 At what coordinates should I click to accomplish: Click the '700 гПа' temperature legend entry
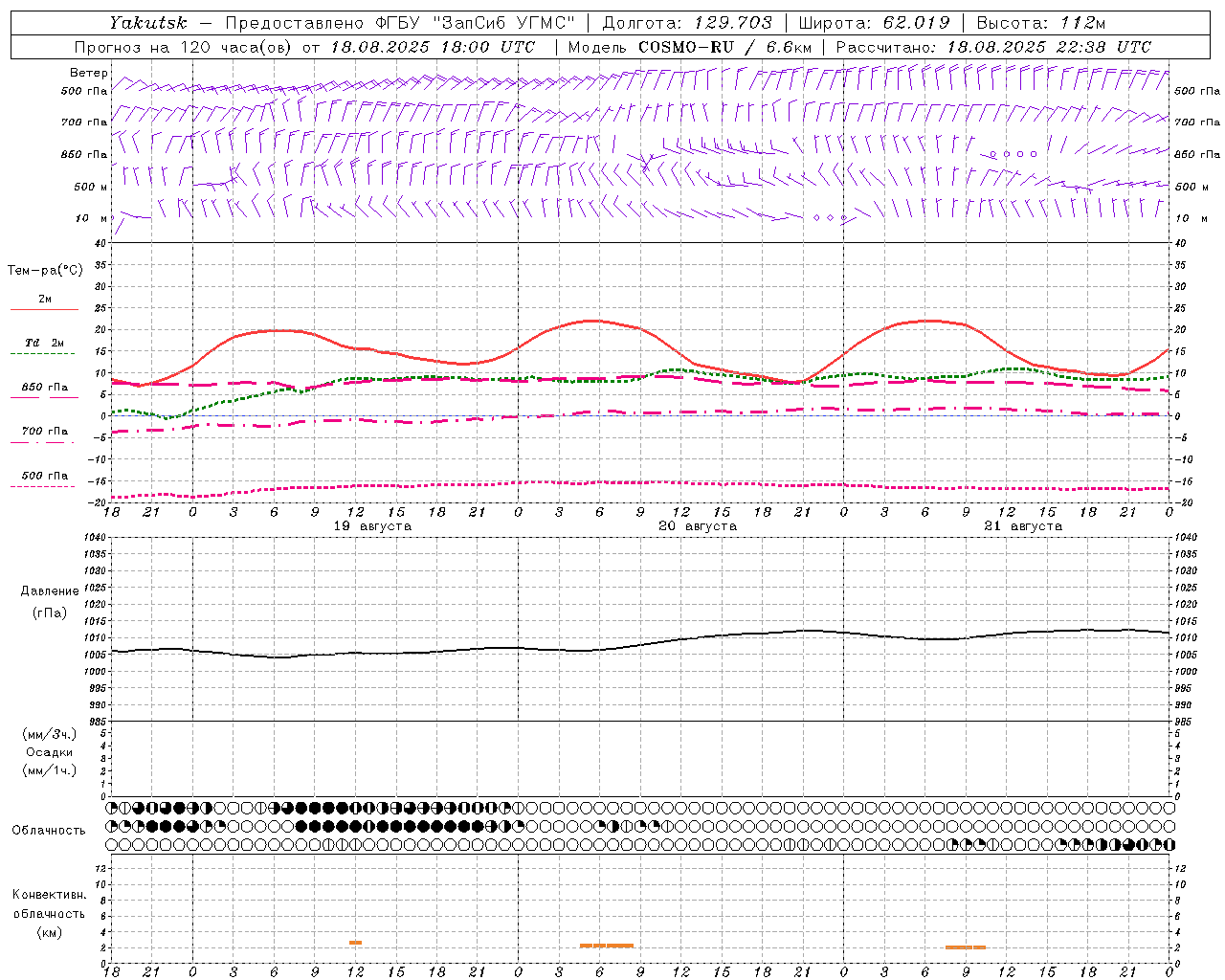pos(44,432)
